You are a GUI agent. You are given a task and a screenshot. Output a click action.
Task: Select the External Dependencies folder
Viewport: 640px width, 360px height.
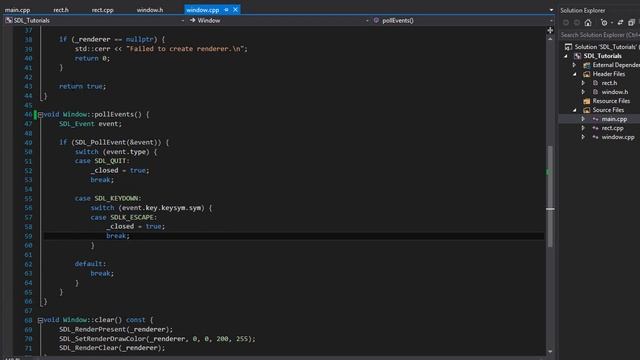(x=616, y=65)
